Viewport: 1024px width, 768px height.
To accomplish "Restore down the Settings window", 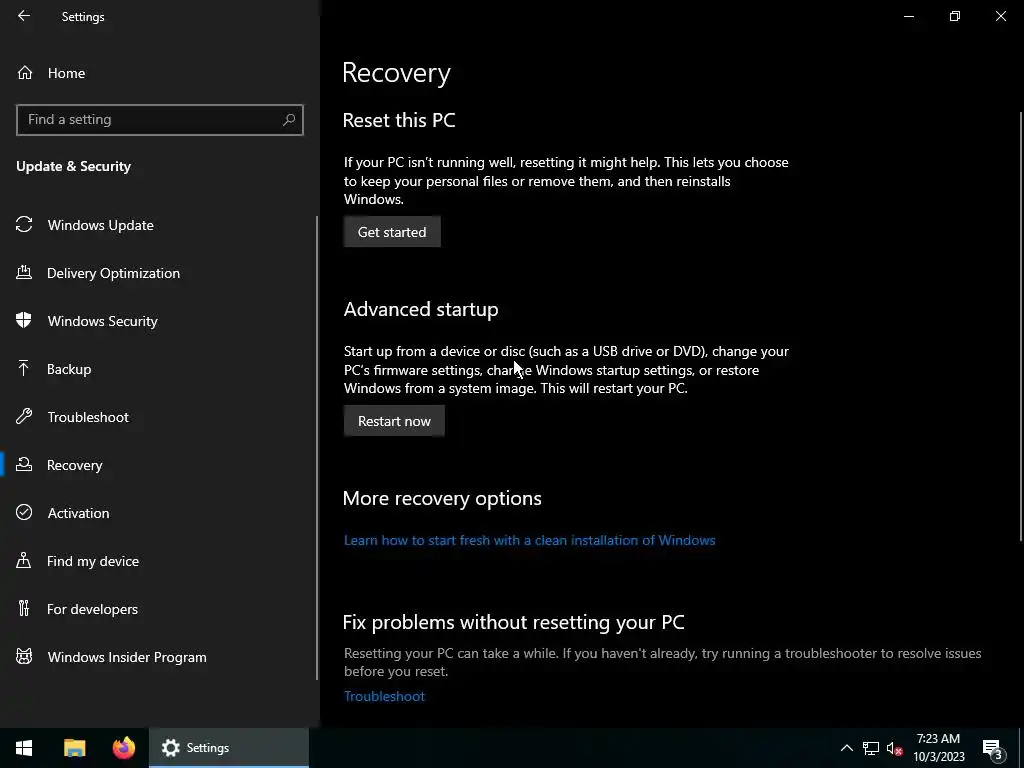I will coord(955,16).
